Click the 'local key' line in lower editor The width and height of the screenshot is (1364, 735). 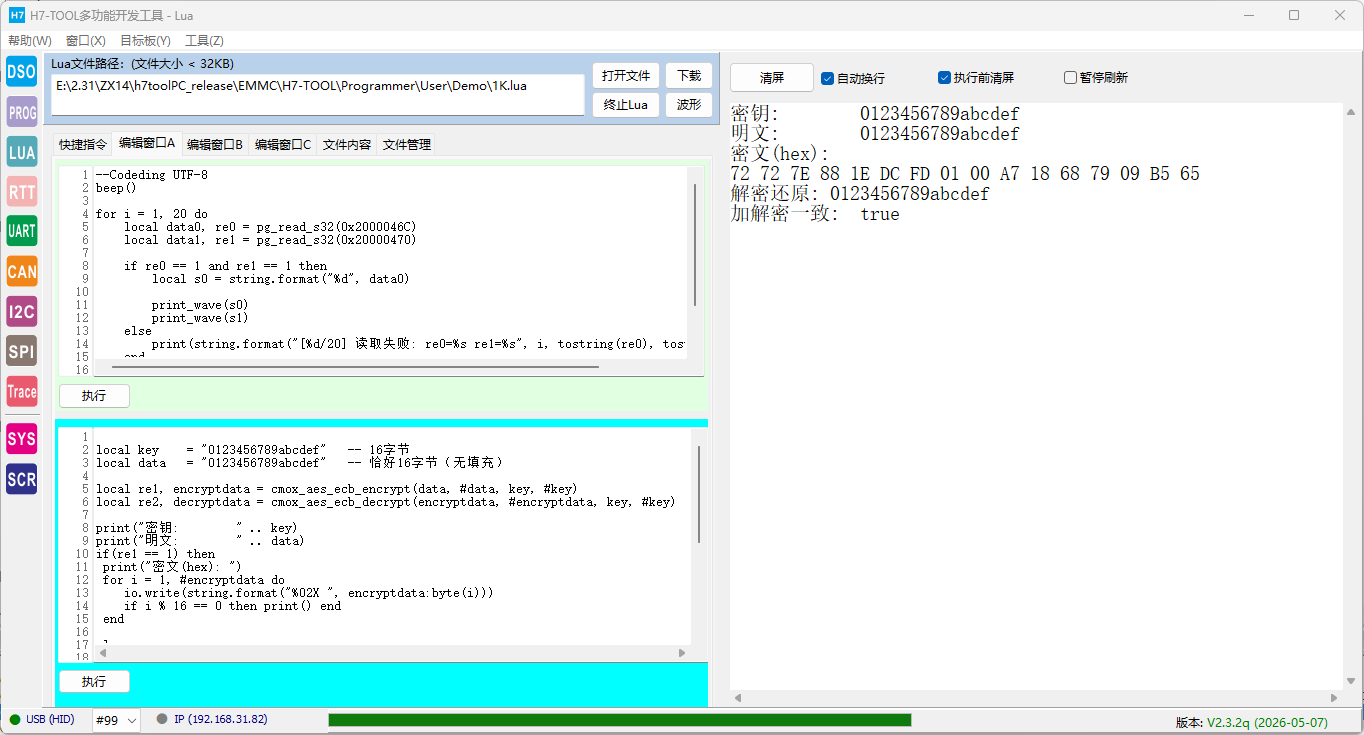[253, 450]
